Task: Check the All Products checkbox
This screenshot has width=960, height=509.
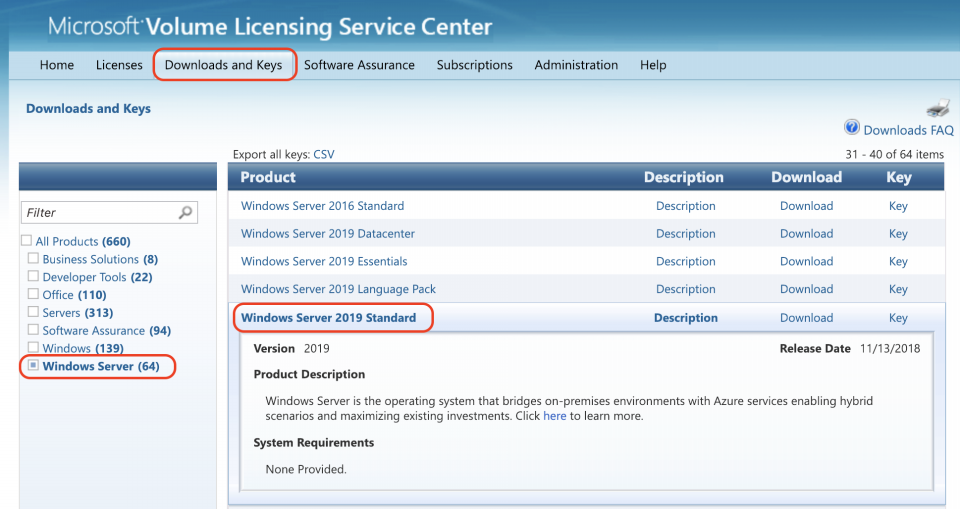Action: (x=26, y=241)
